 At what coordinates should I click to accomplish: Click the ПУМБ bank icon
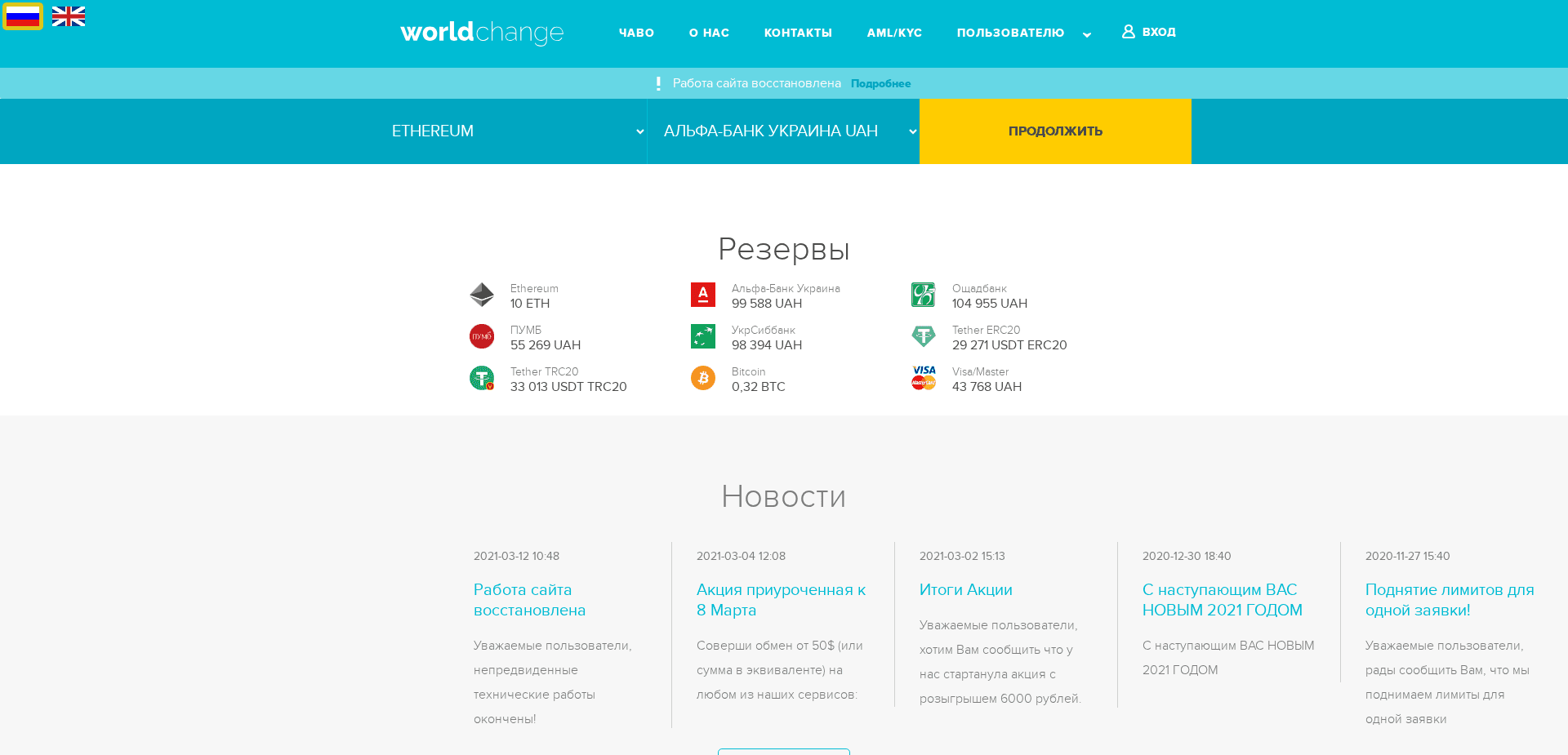(x=482, y=336)
